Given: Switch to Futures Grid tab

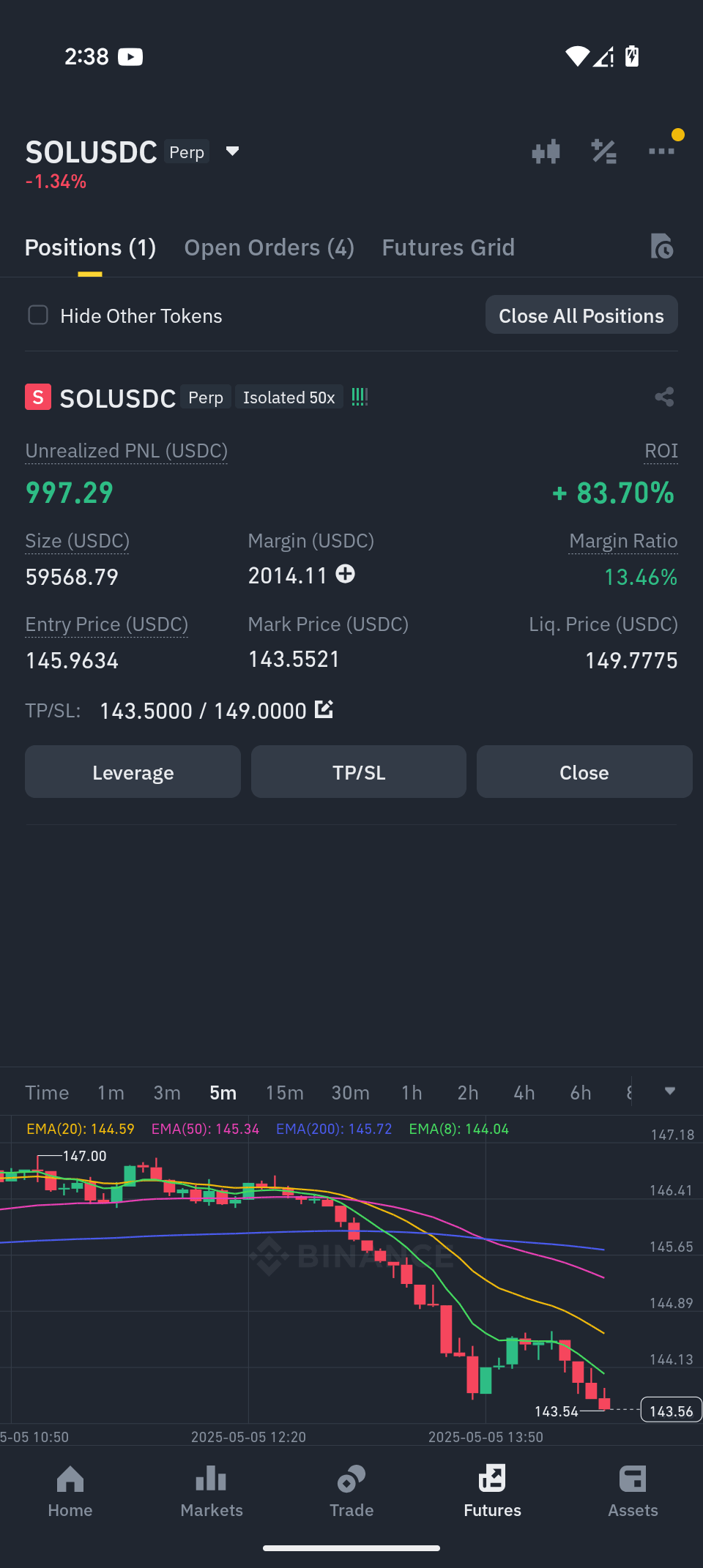Looking at the screenshot, I should [x=448, y=247].
